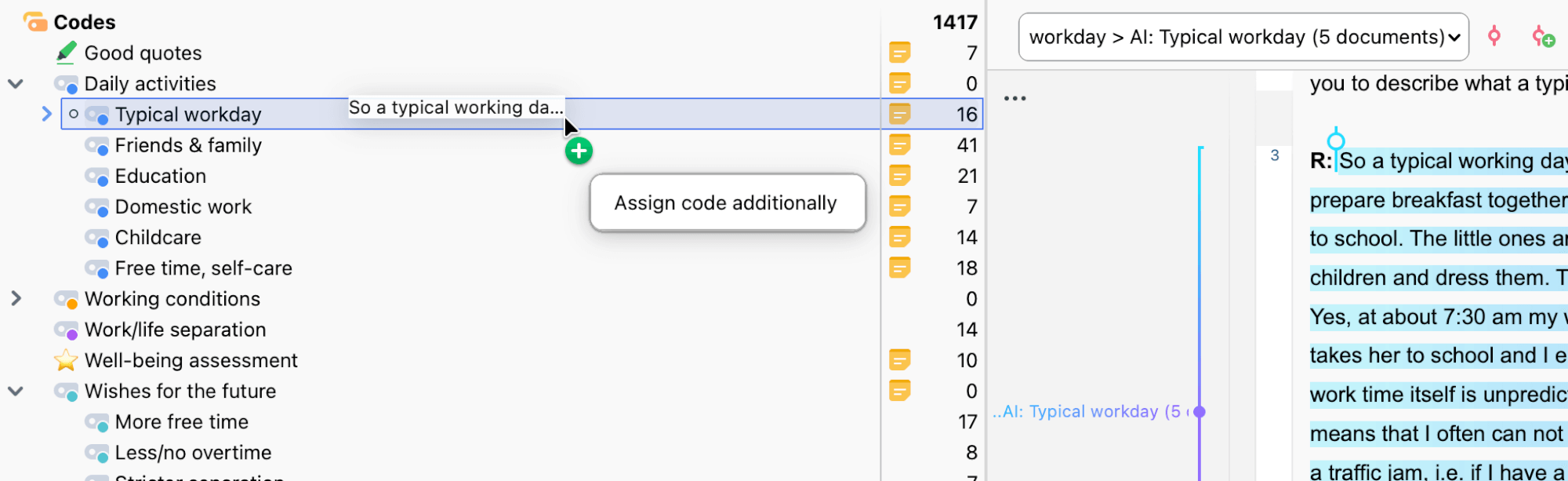Open memo icon for Domestic work
1568x481 pixels.
(900, 206)
